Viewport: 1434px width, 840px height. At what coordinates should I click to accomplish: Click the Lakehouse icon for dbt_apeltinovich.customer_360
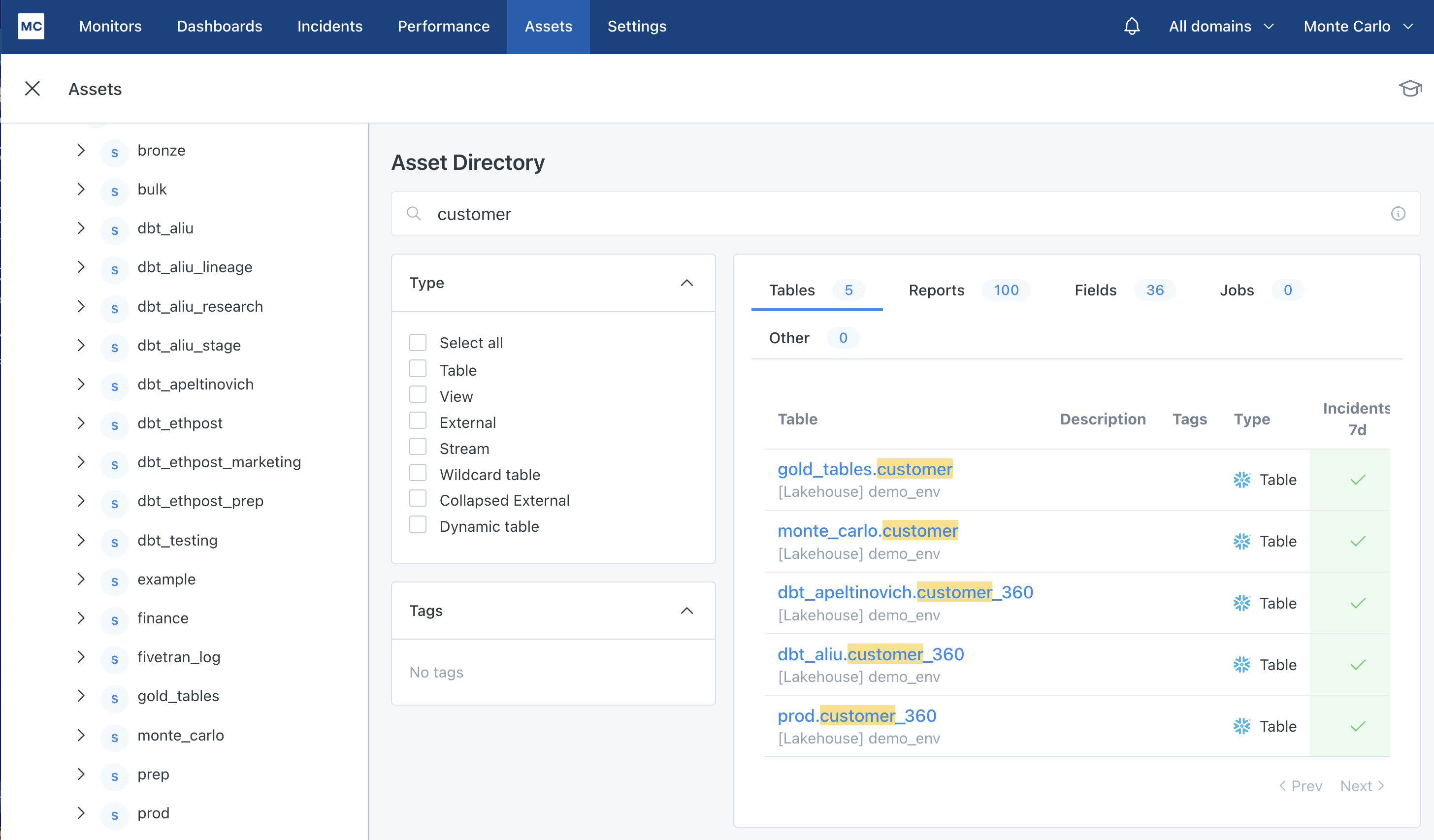click(x=1243, y=603)
